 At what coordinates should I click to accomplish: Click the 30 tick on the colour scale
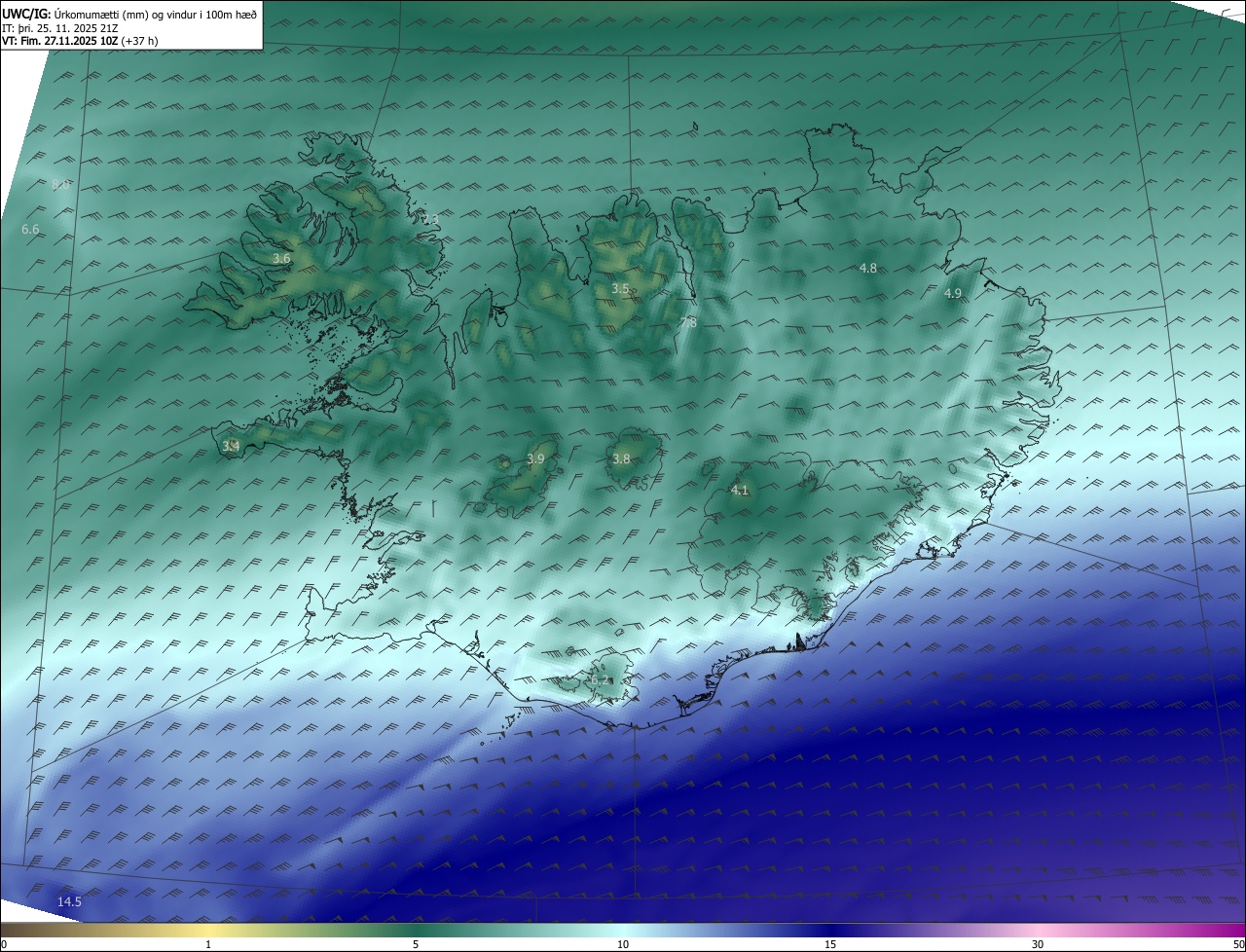pos(1038,944)
